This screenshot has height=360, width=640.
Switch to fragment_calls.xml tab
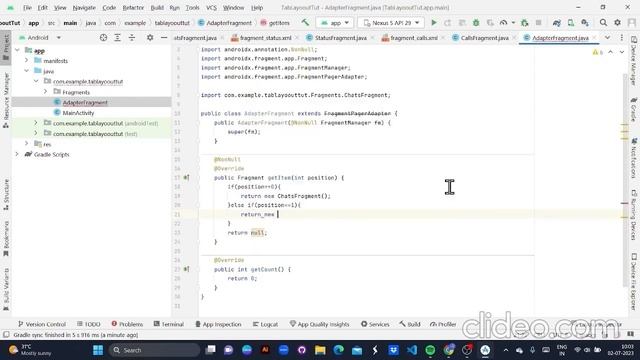(x=414, y=38)
